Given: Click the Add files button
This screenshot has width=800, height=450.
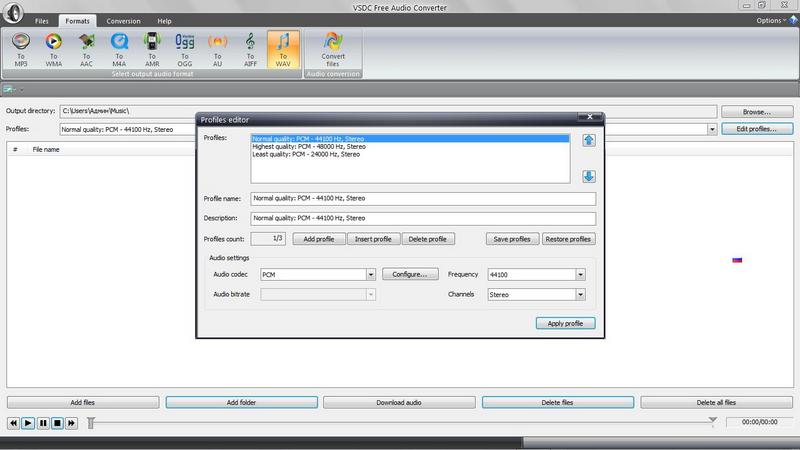Looking at the screenshot, I should pyautogui.click(x=83, y=403).
